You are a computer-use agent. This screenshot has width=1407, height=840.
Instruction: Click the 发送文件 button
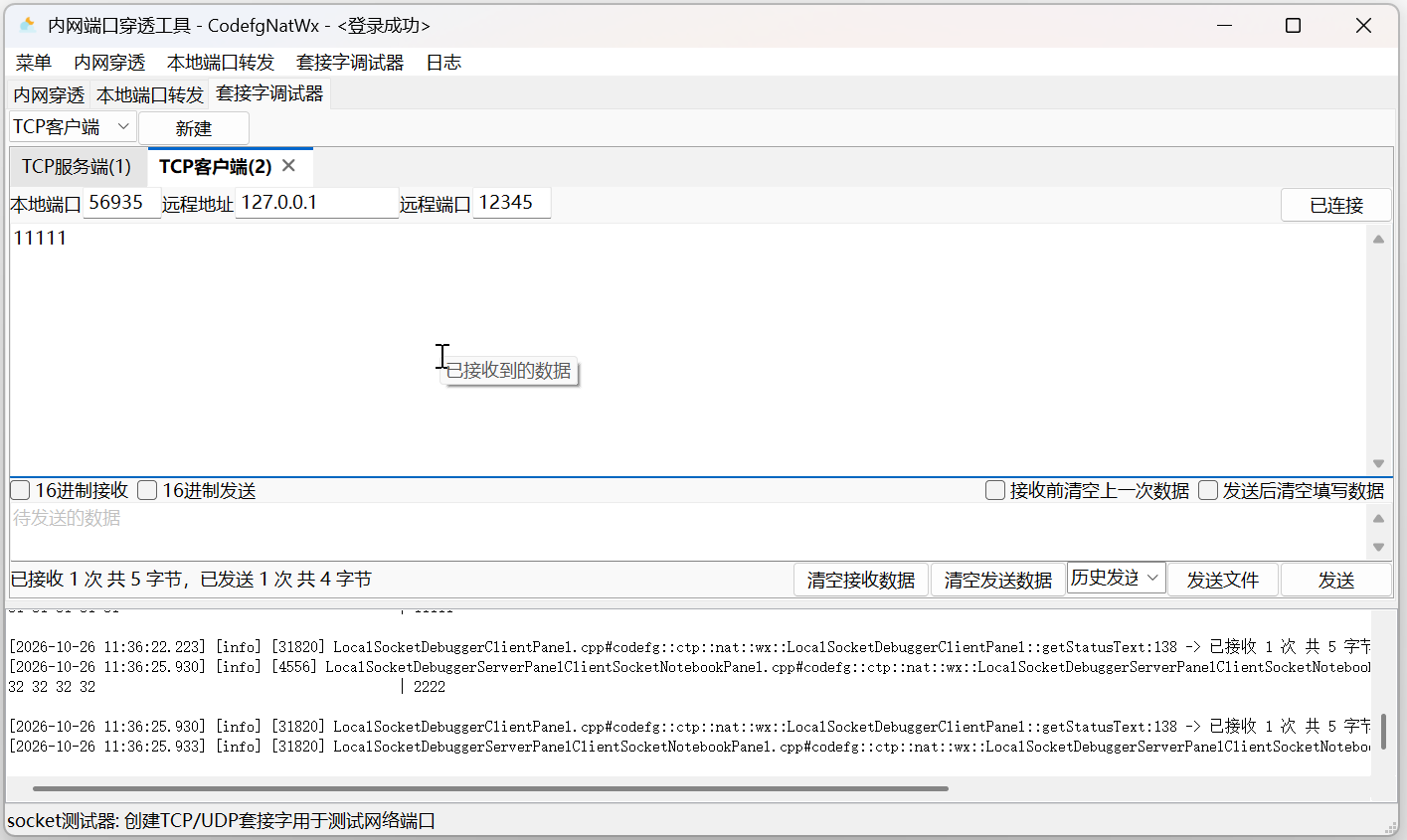point(1223,580)
